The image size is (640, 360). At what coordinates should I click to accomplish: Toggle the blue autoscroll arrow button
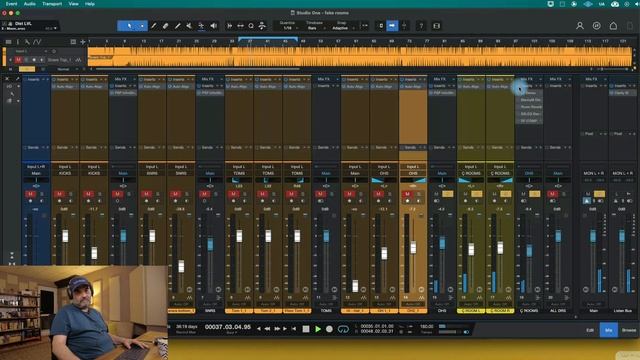click(392, 26)
